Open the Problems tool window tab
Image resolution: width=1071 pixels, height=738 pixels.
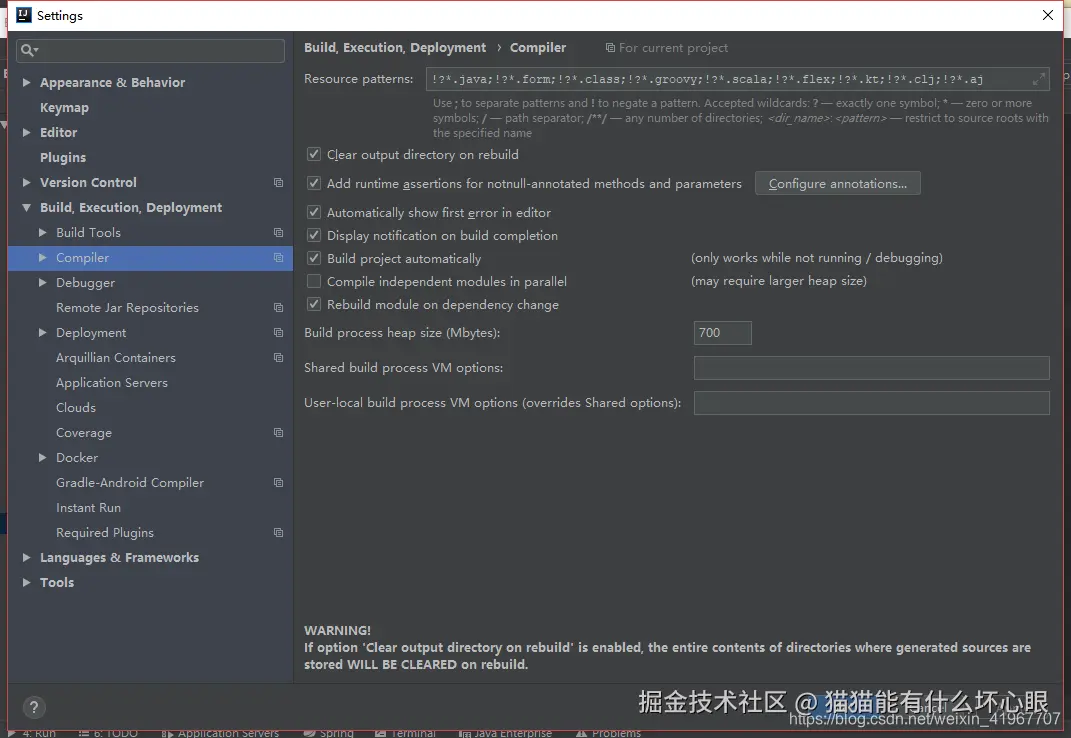(x=609, y=733)
